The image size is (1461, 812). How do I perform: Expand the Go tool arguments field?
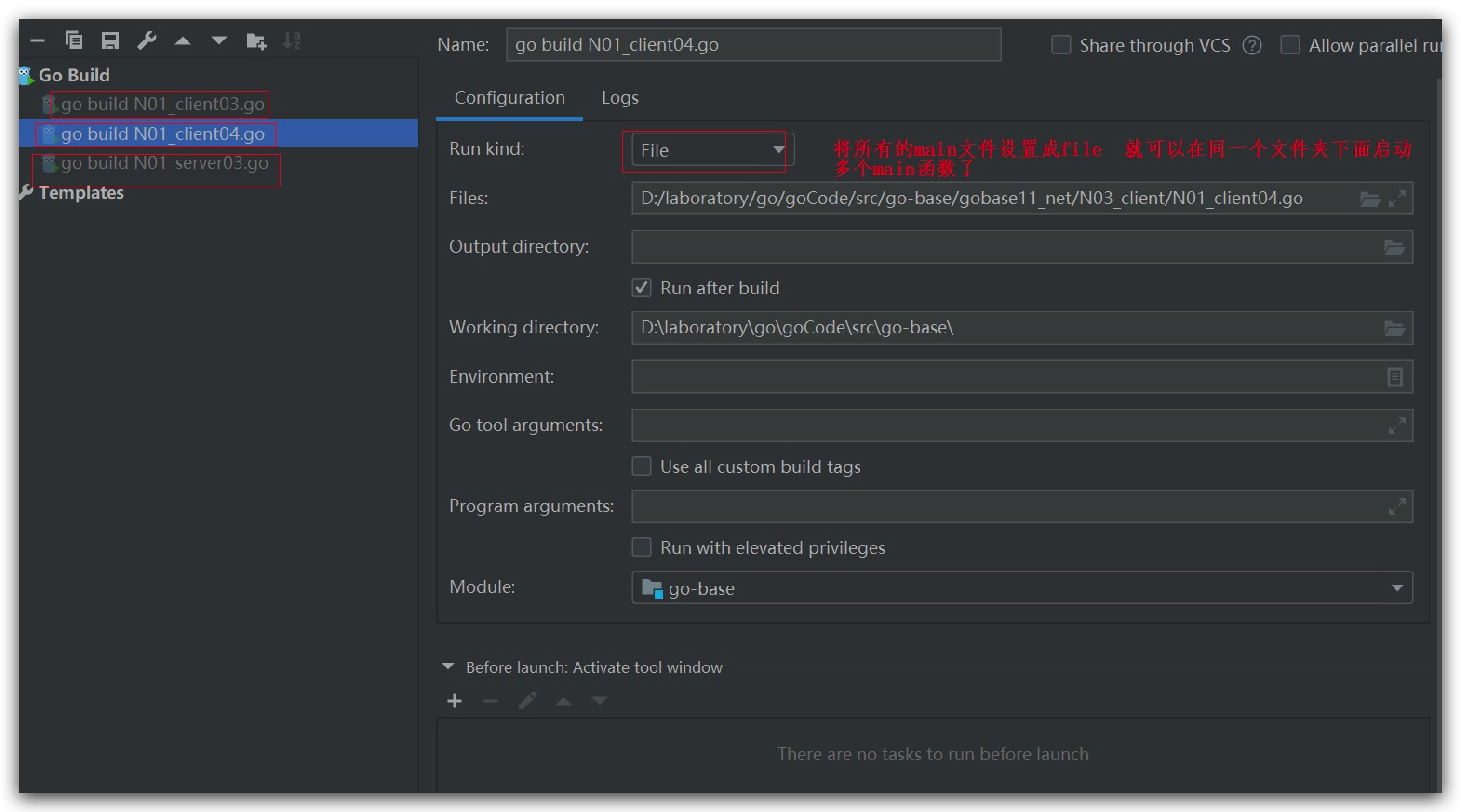point(1396,426)
